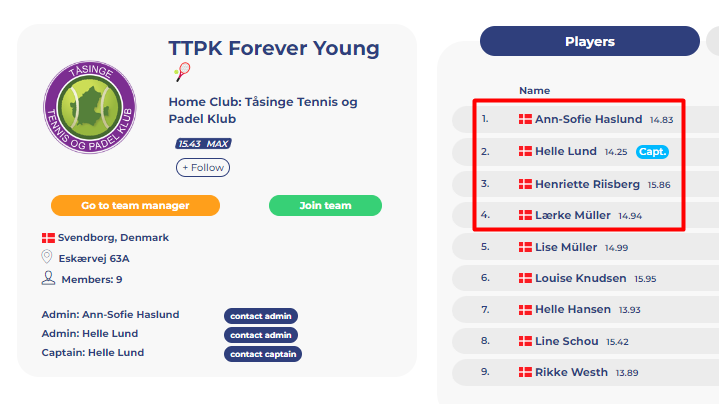Screen dimensions: 719x404
Task: Click the flag icon beside Rikke Westh
Action: point(525,372)
